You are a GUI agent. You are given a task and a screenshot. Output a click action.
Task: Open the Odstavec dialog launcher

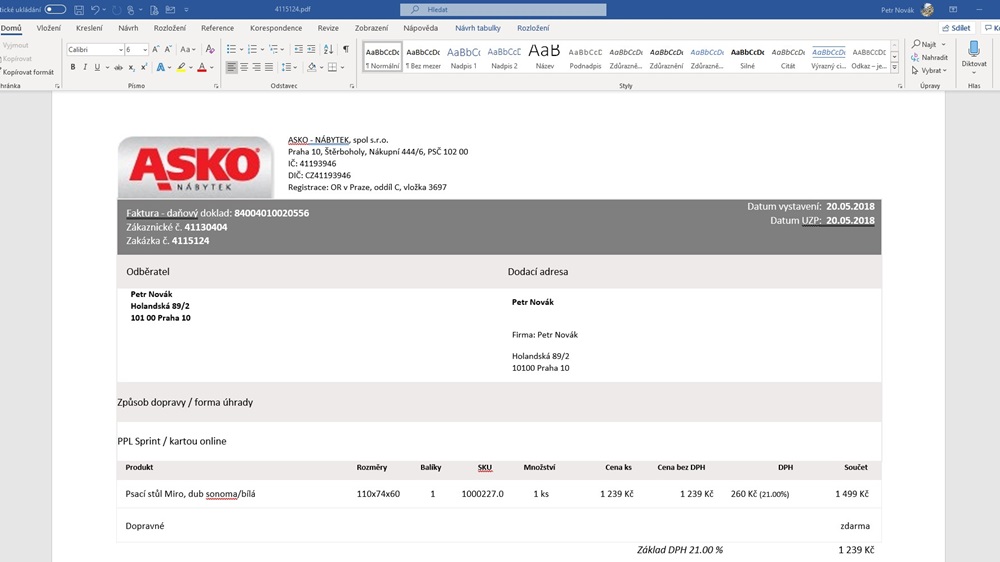pyautogui.click(x=352, y=85)
